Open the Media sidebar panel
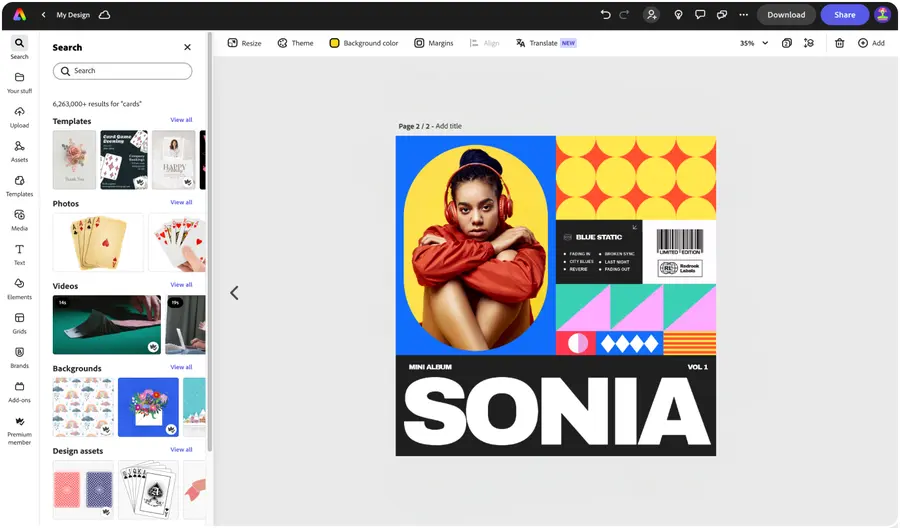 pos(20,220)
